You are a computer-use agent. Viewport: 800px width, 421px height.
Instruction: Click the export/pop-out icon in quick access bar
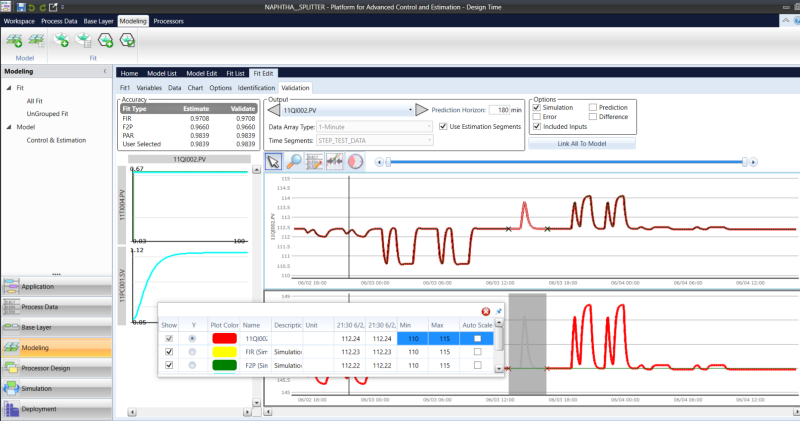coord(53,7)
